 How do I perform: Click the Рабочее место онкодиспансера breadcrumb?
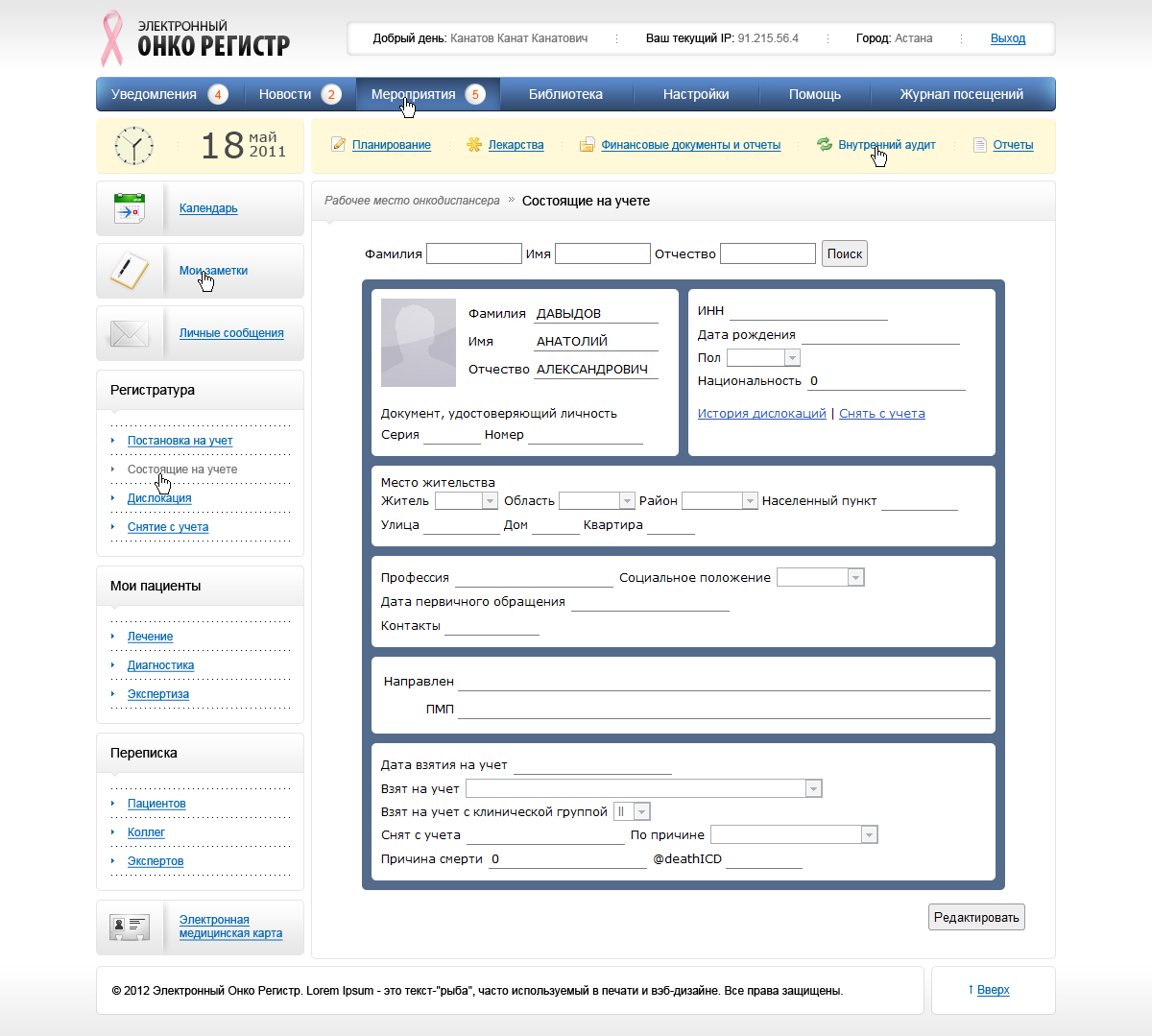pos(412,201)
